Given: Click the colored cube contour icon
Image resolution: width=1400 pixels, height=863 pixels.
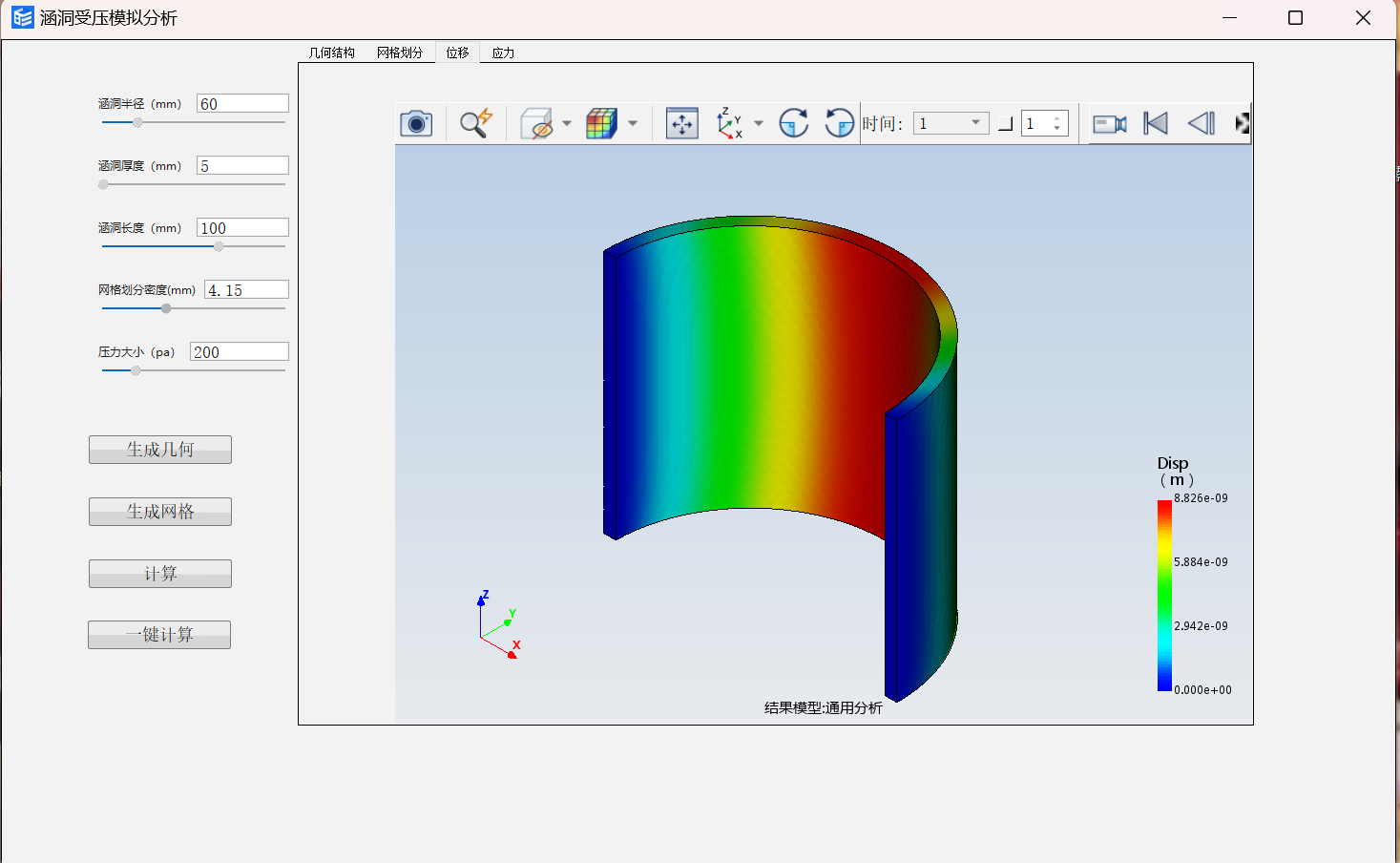Looking at the screenshot, I should [601, 123].
